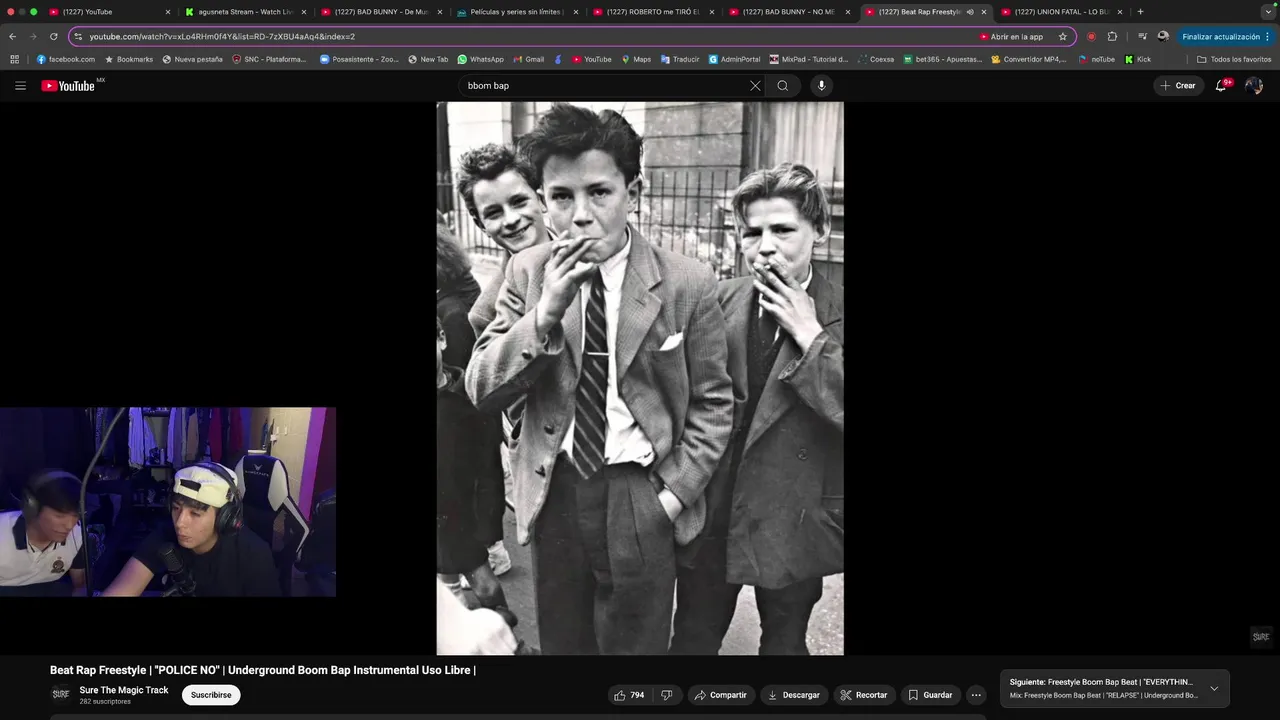Open noTube bookmark

click(1096, 59)
